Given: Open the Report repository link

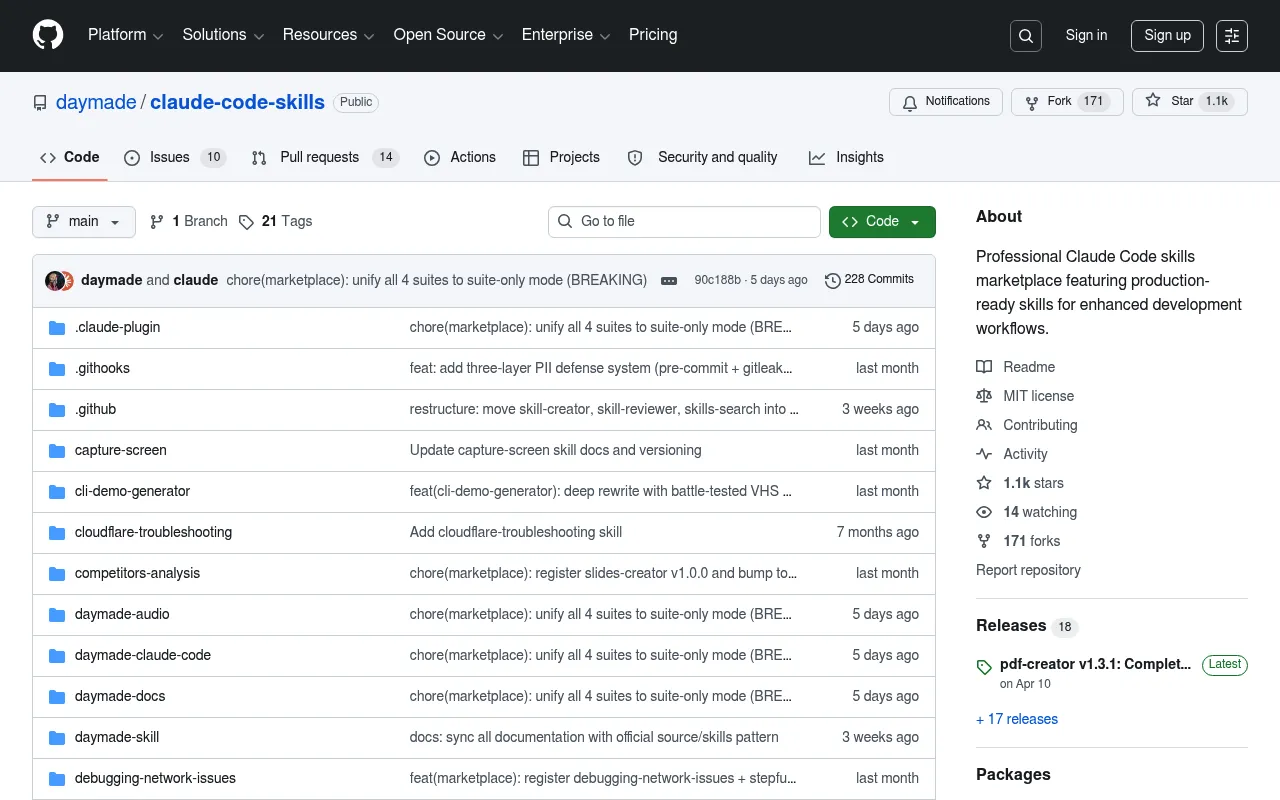Looking at the screenshot, I should (1028, 570).
